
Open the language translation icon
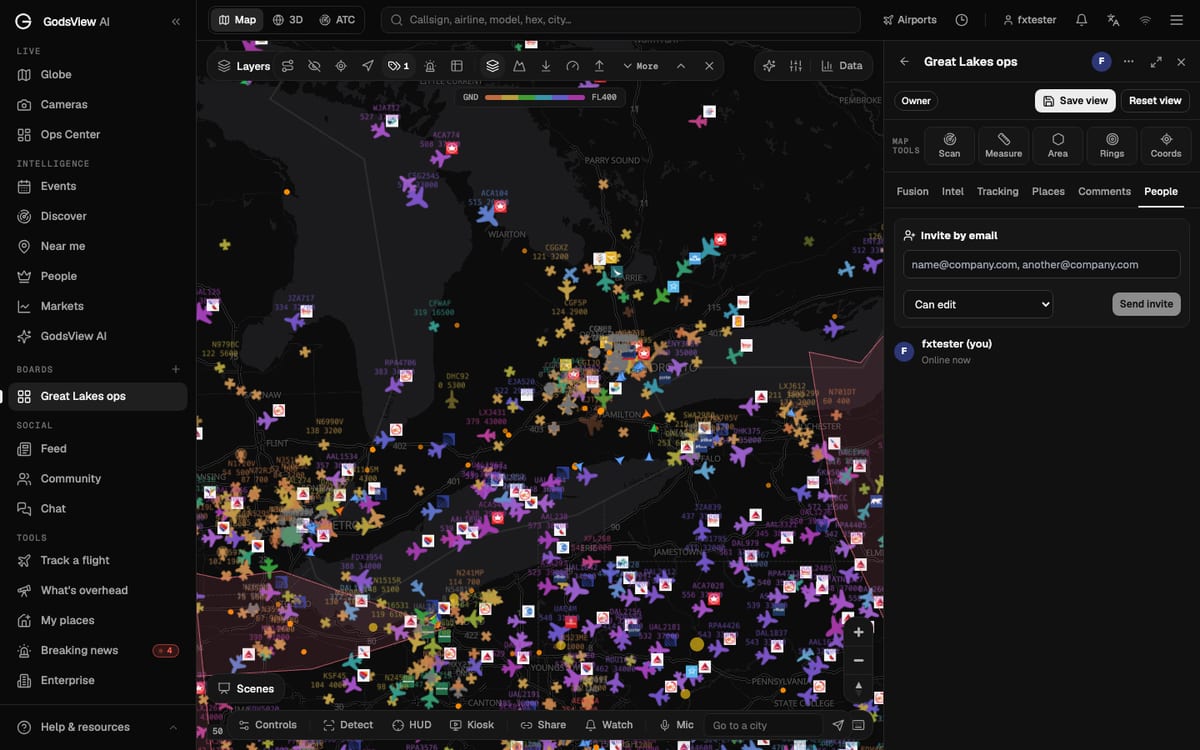point(1113,20)
